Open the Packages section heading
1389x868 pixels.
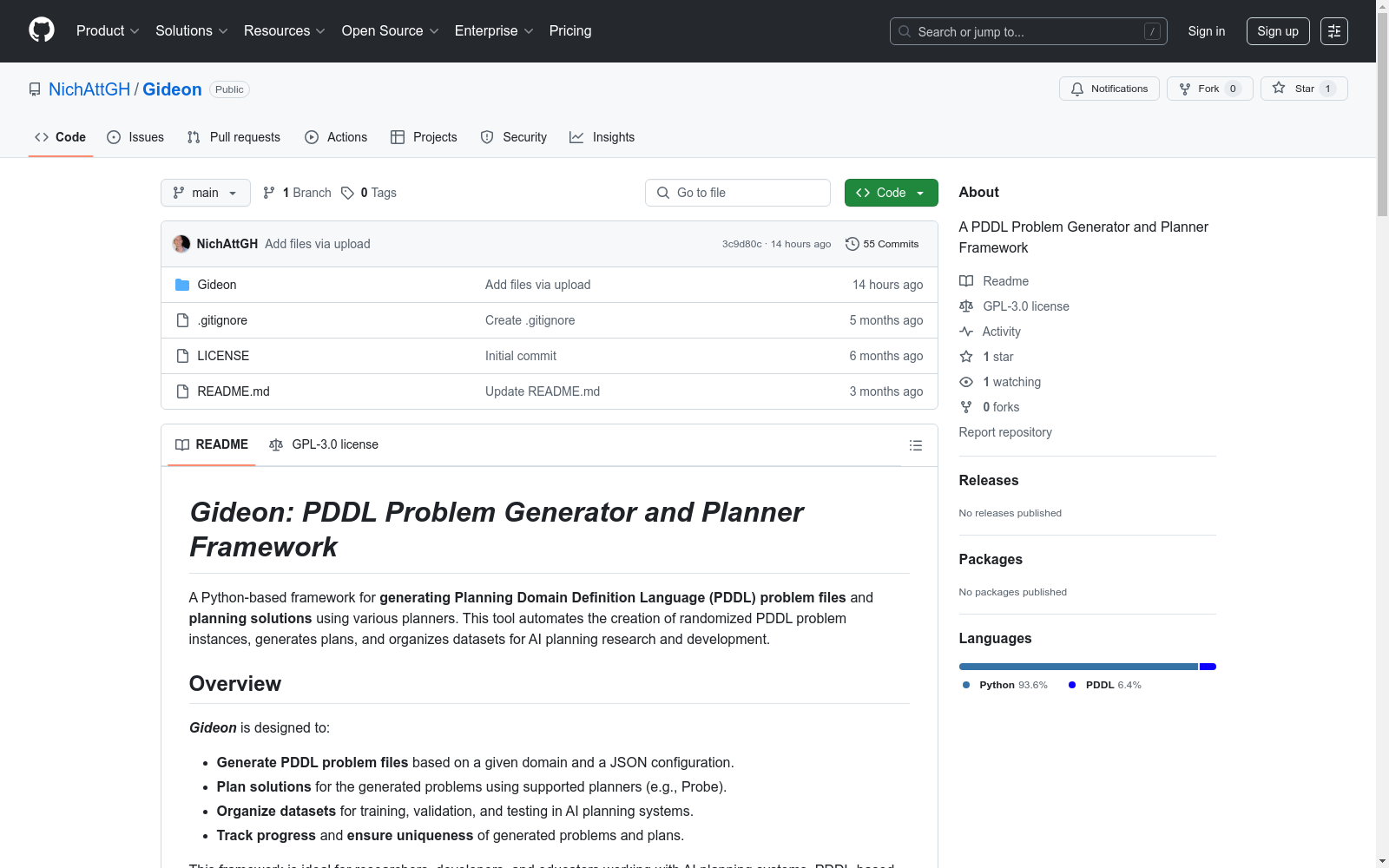(x=991, y=559)
